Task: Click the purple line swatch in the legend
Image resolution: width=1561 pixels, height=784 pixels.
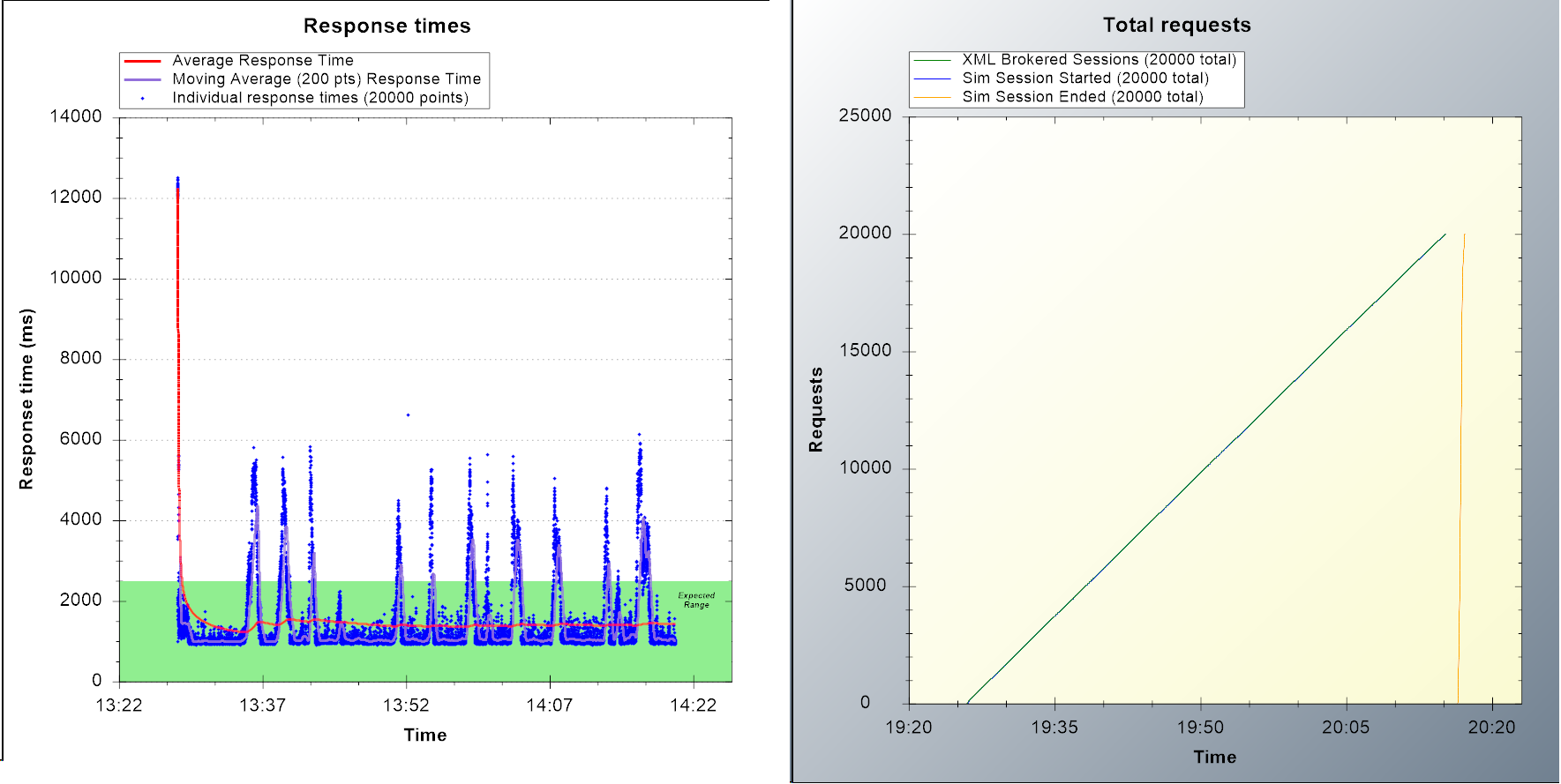Action: [x=142, y=79]
